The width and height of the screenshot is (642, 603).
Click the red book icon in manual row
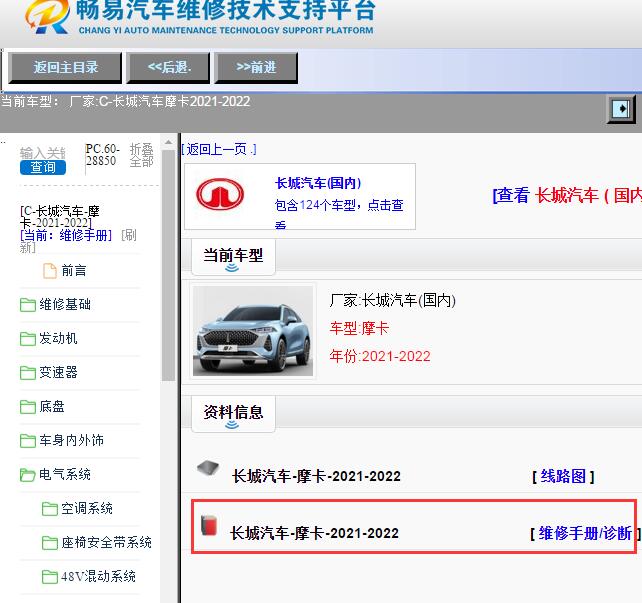[x=209, y=526]
